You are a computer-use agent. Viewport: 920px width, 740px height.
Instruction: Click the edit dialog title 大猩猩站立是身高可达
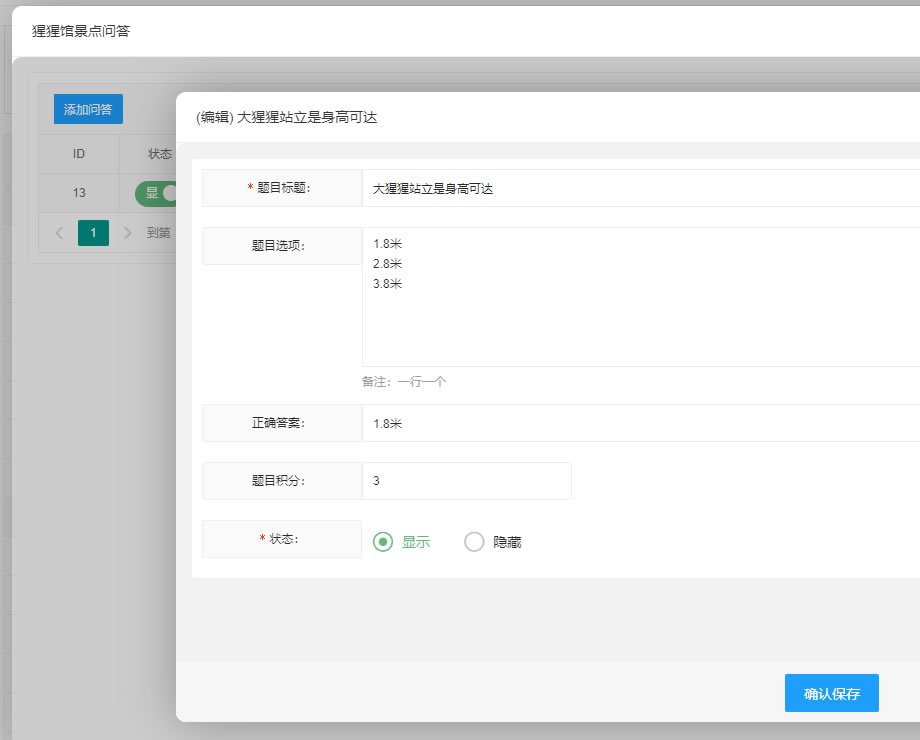point(286,117)
